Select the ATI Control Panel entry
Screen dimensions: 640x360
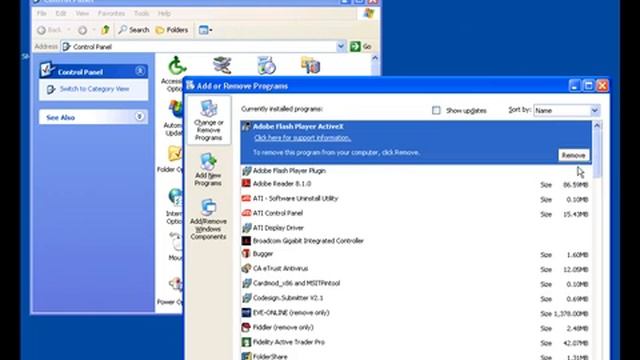click(416, 213)
